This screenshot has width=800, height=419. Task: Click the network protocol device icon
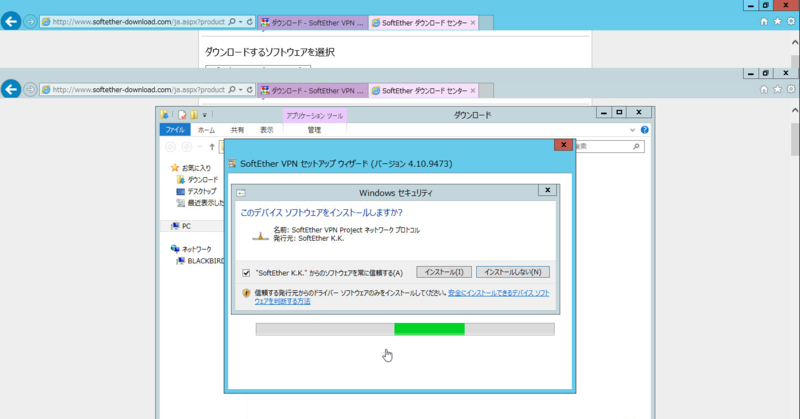click(x=260, y=235)
